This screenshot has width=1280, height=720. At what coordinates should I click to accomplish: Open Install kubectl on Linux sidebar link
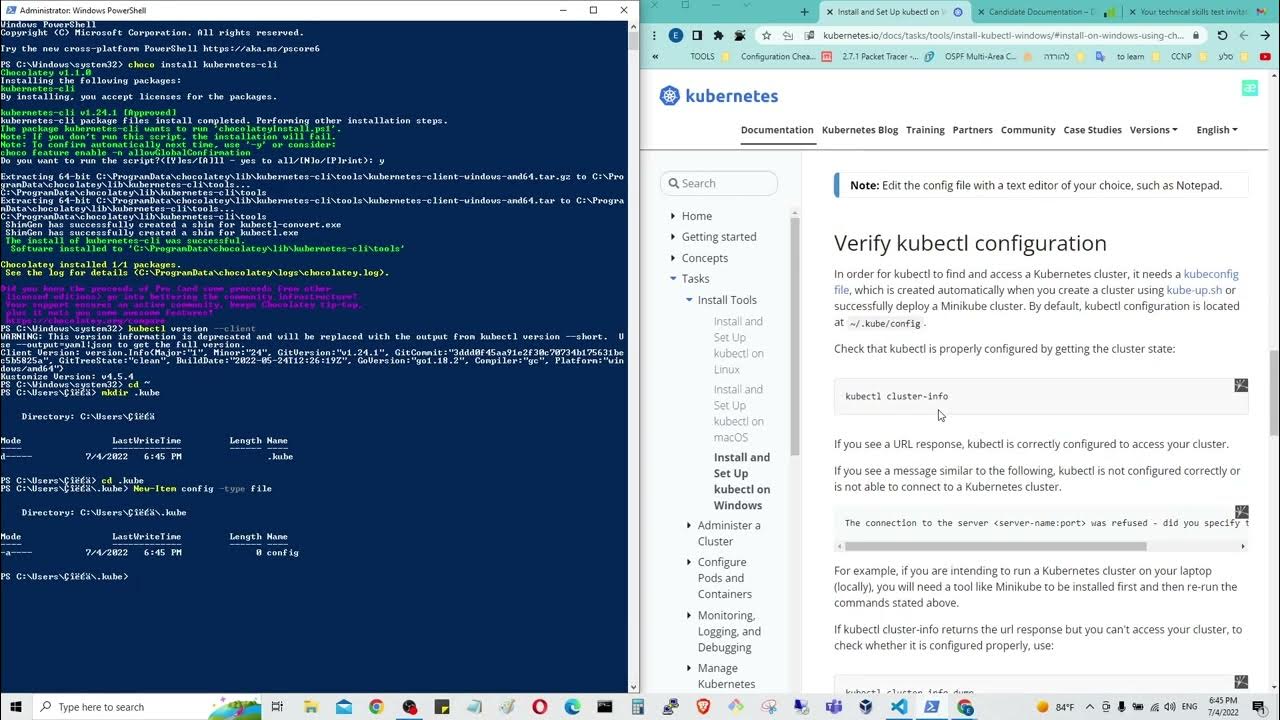point(739,345)
